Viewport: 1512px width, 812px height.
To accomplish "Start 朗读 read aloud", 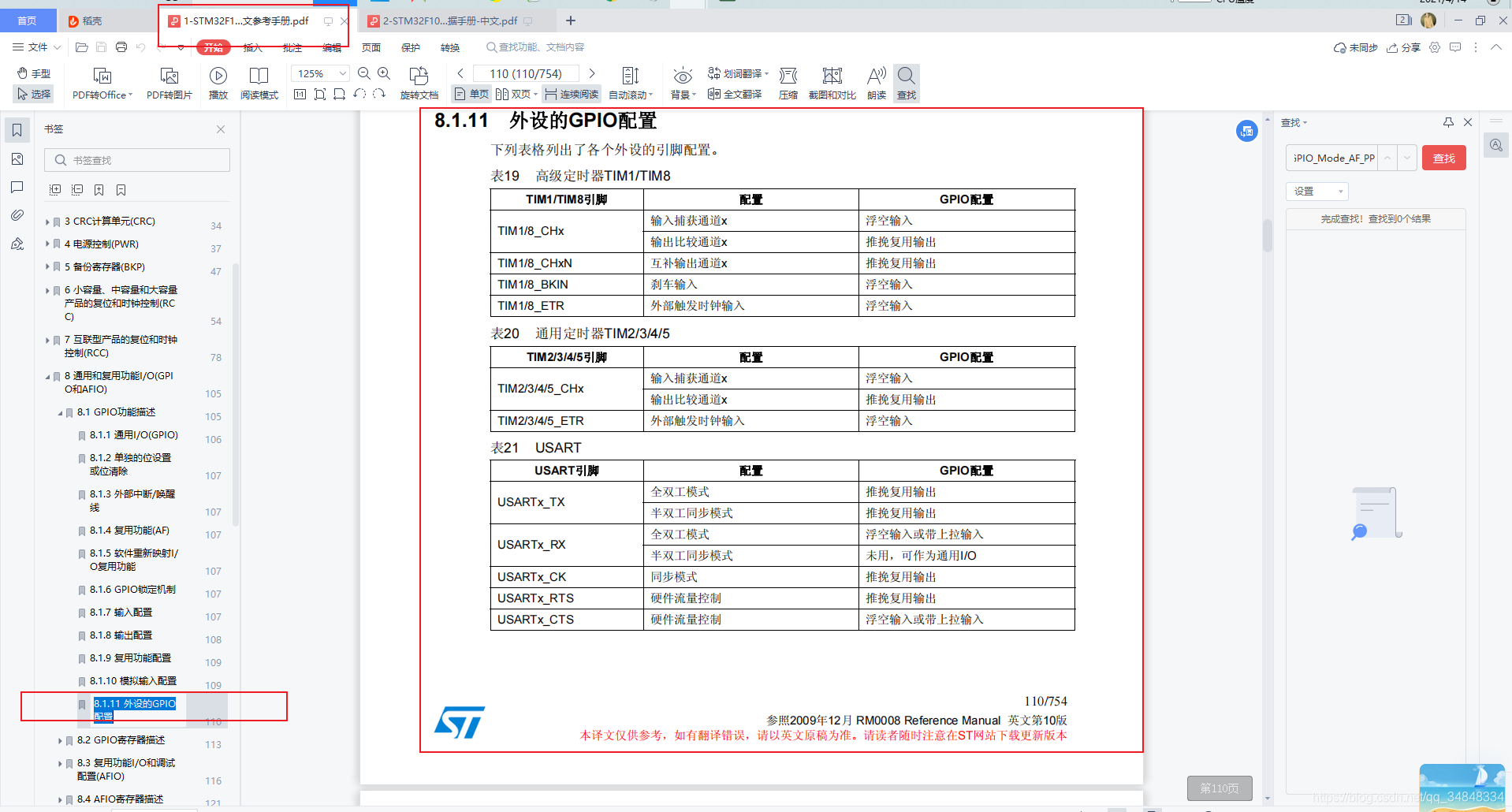I will click(876, 83).
